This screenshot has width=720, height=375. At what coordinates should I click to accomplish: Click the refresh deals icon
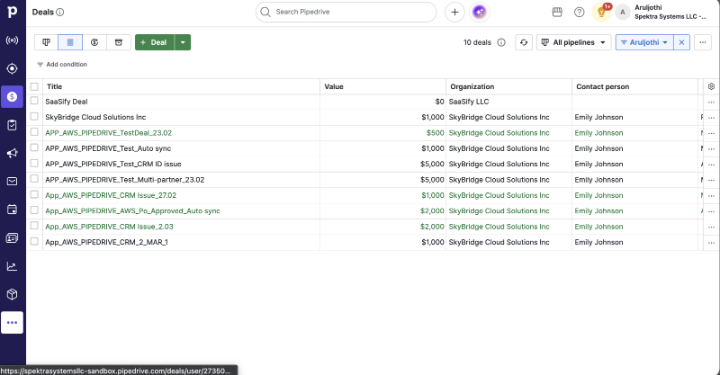524,42
